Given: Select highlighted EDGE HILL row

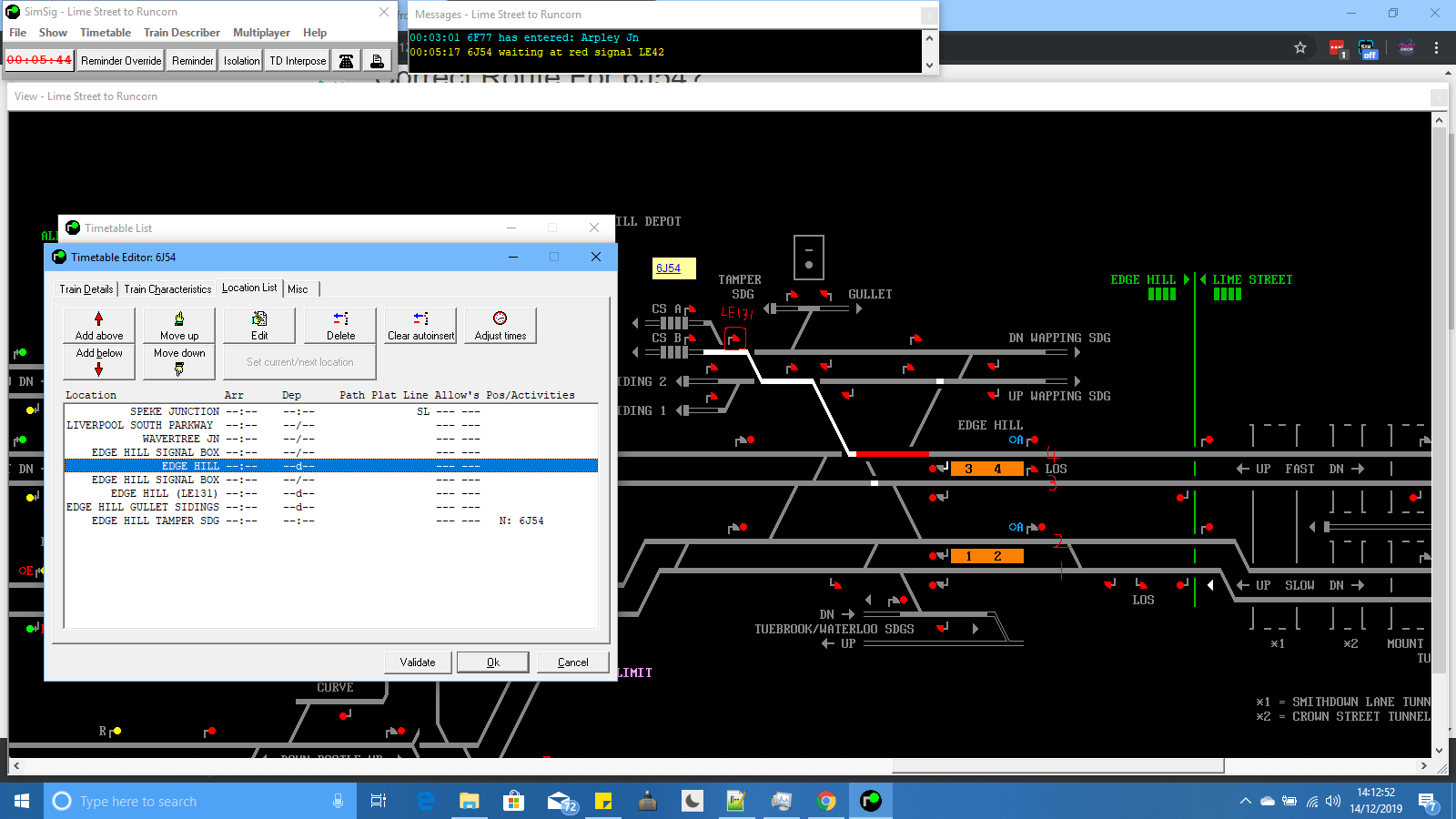Looking at the screenshot, I should click(x=331, y=466).
